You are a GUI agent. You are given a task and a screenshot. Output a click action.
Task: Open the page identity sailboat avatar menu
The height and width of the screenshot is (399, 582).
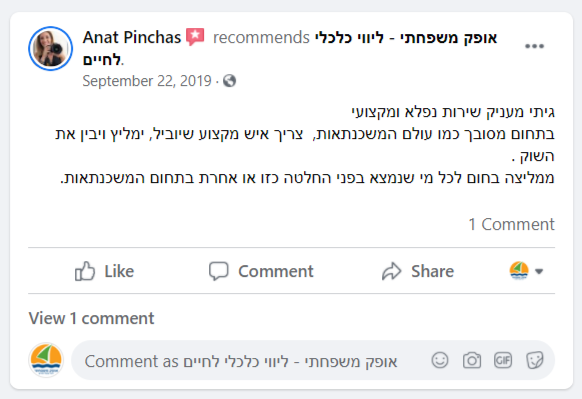[x=519, y=271]
